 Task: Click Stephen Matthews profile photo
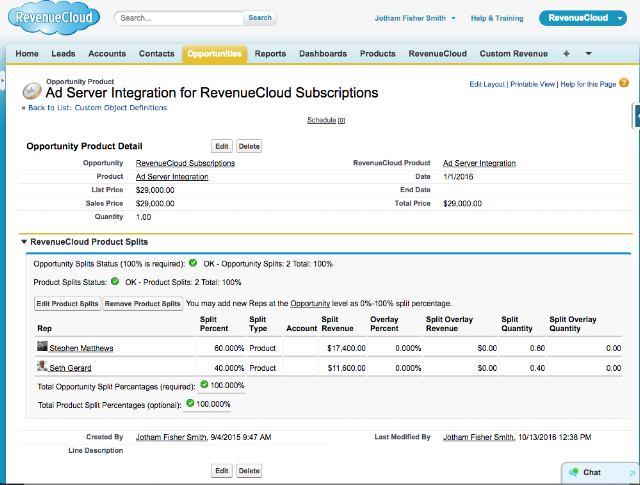(42, 346)
